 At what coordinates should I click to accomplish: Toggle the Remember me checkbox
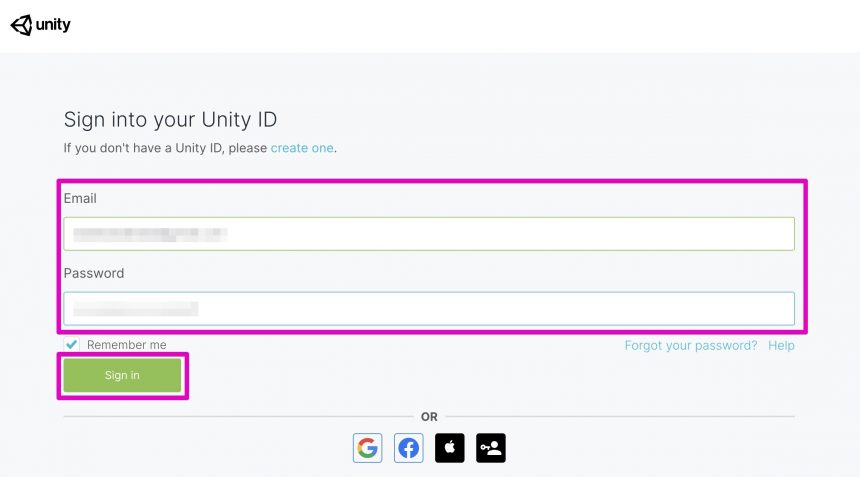[71, 344]
